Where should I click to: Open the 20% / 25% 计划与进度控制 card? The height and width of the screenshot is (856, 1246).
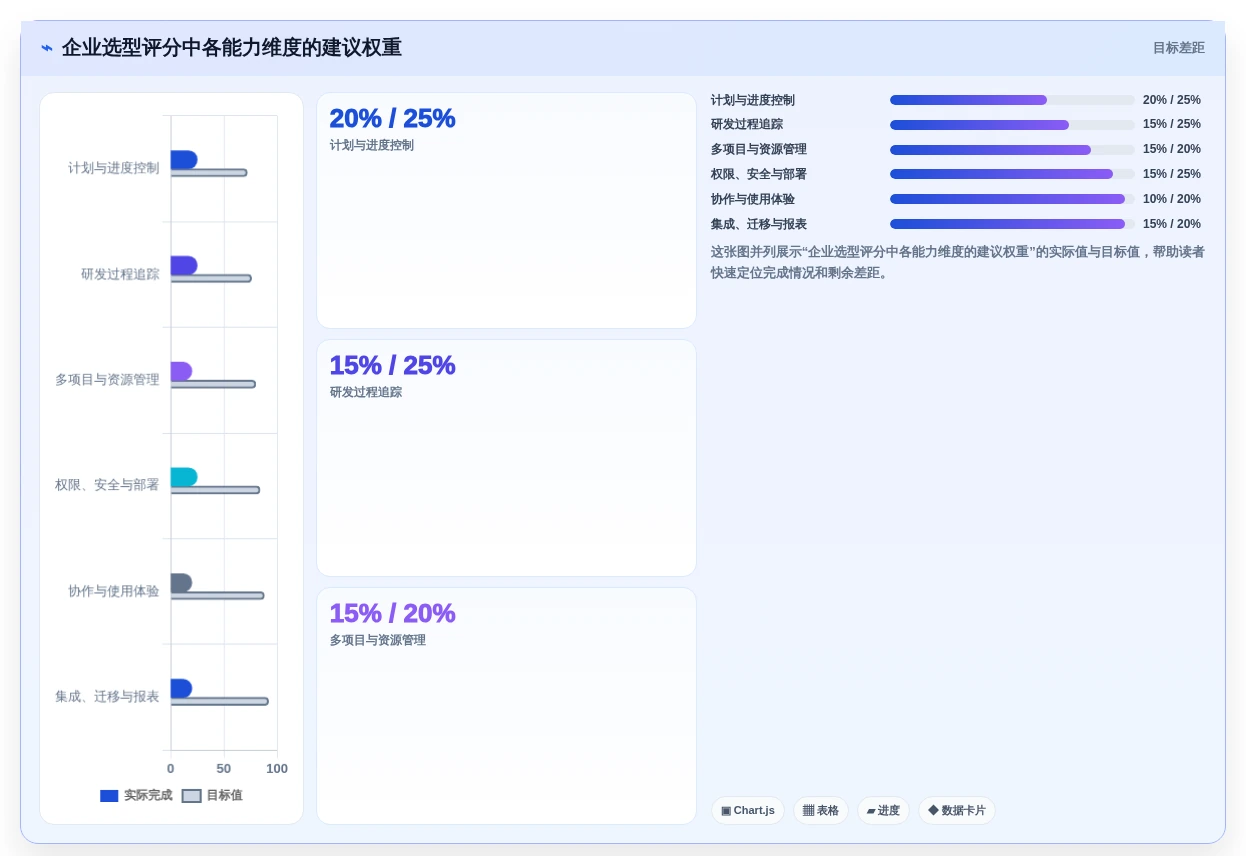(506, 210)
